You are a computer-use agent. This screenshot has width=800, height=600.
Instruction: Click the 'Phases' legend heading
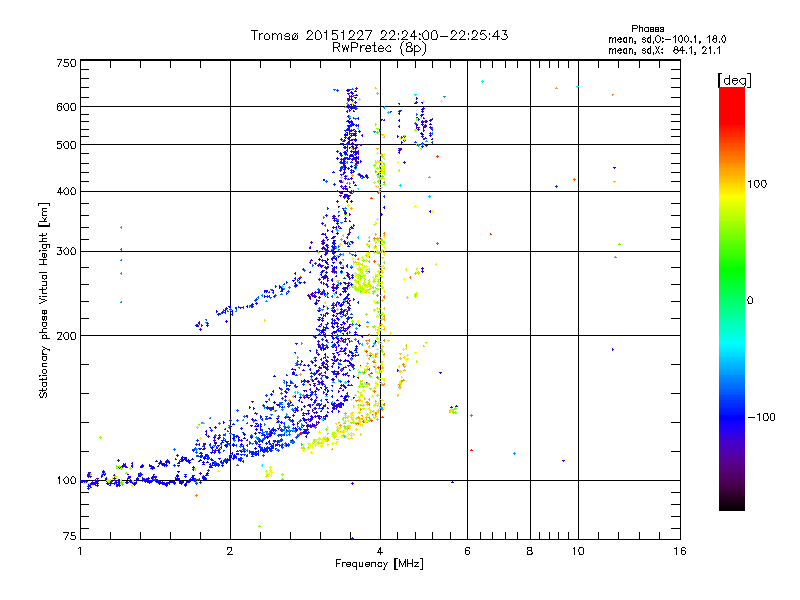(x=647, y=29)
